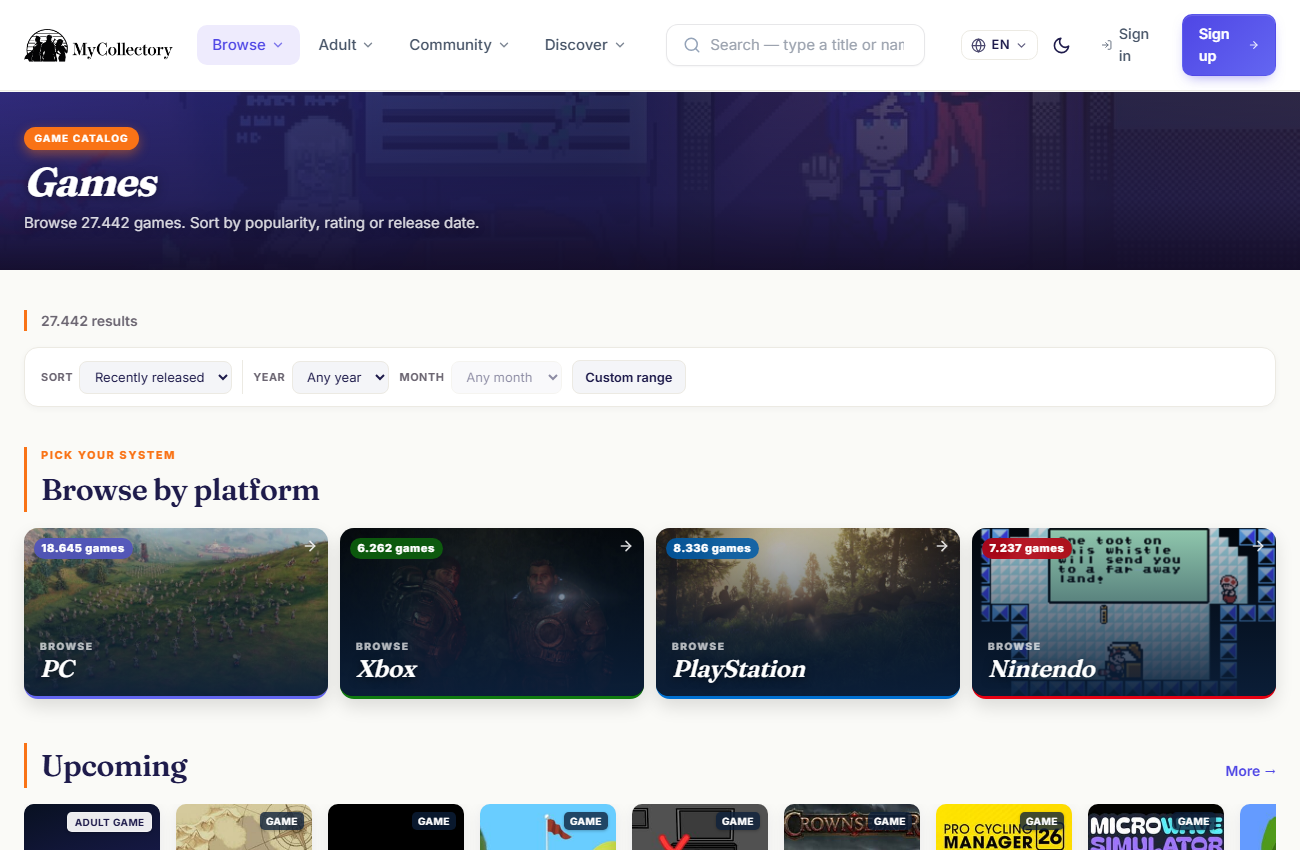Click the 6.262 games badge
The height and width of the screenshot is (850, 1300).
tap(396, 548)
